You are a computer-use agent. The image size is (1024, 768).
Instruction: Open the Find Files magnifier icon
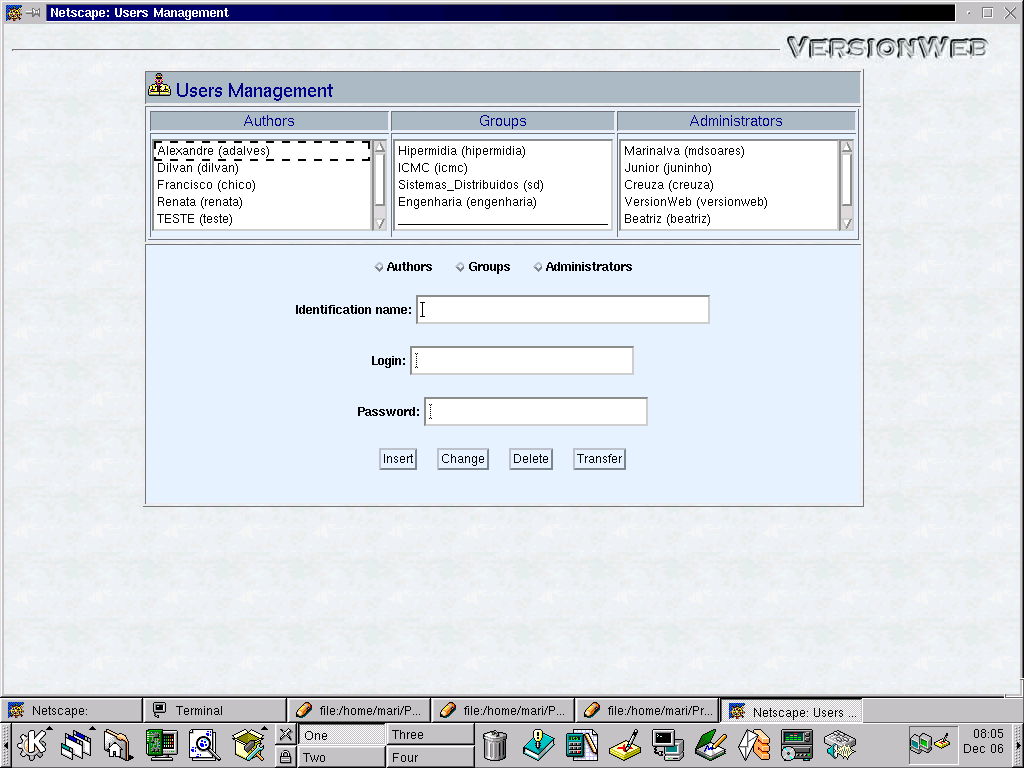point(204,744)
